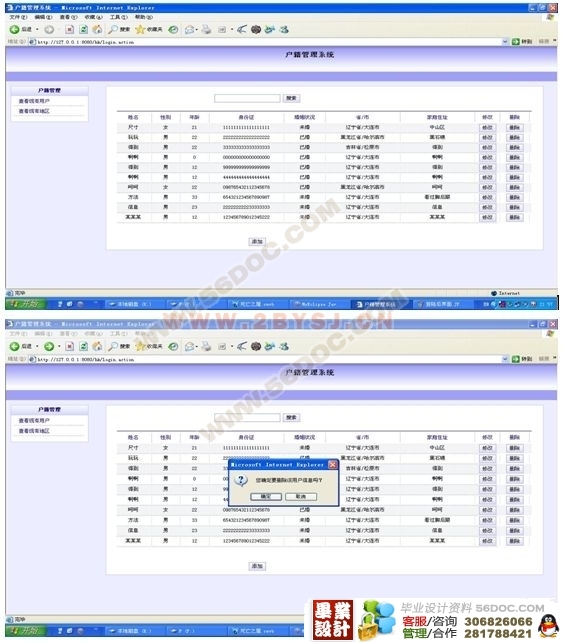Click Home icon in upper browser toolbar
The image size is (564, 642).
point(97,29)
